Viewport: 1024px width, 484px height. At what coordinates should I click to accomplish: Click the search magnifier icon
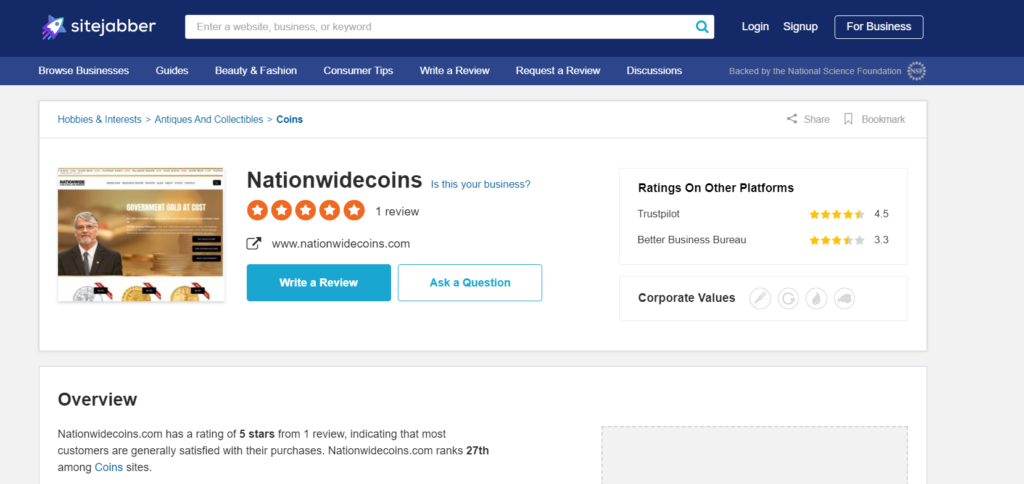(x=702, y=27)
